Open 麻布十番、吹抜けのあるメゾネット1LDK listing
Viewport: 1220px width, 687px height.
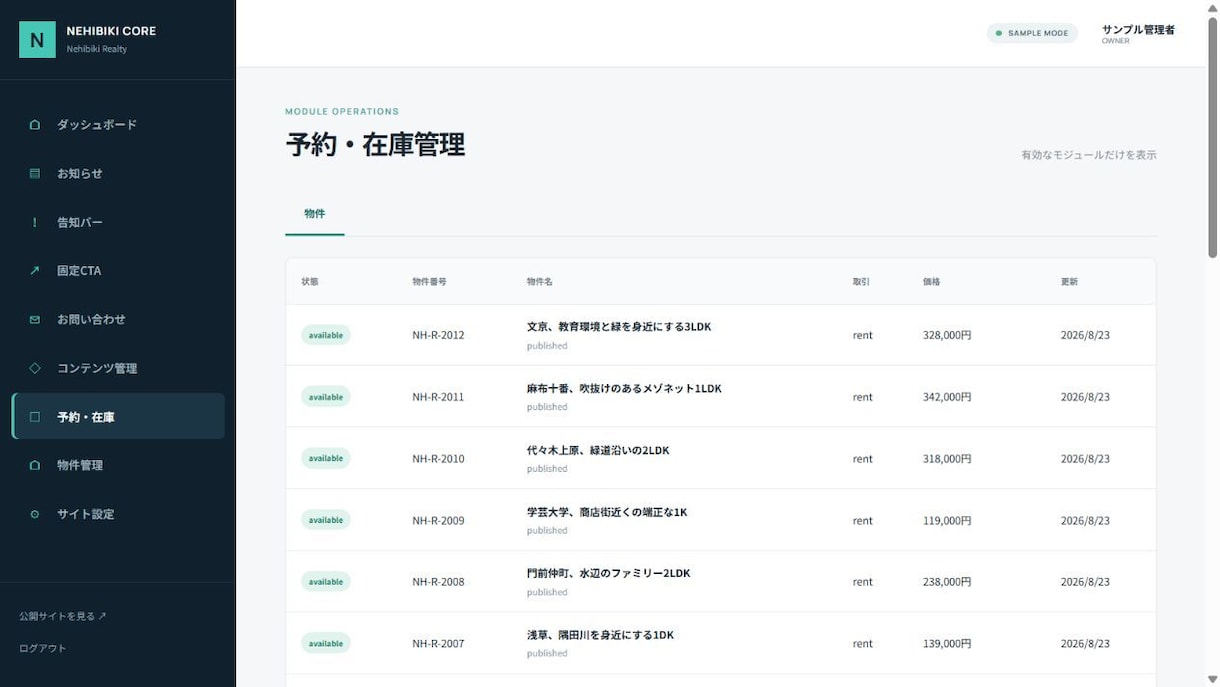pyautogui.click(x=624, y=389)
